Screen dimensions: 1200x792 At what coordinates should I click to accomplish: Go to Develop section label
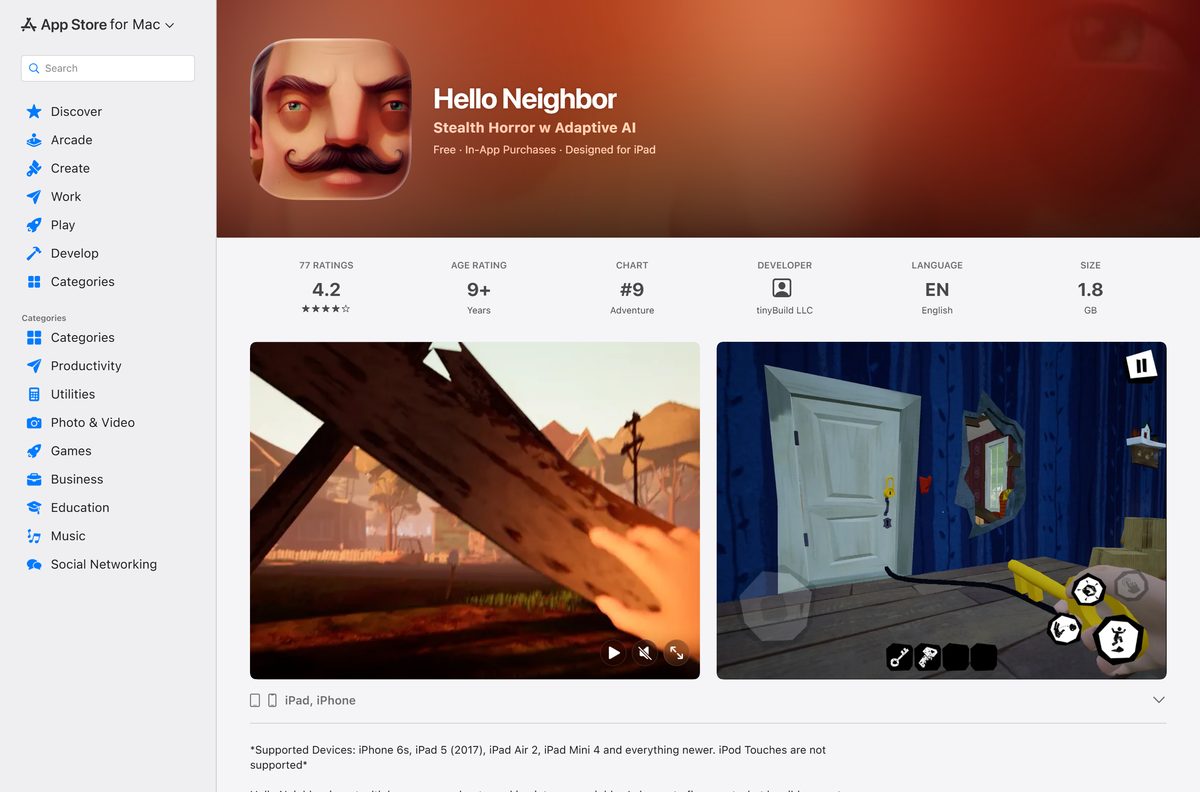point(75,253)
